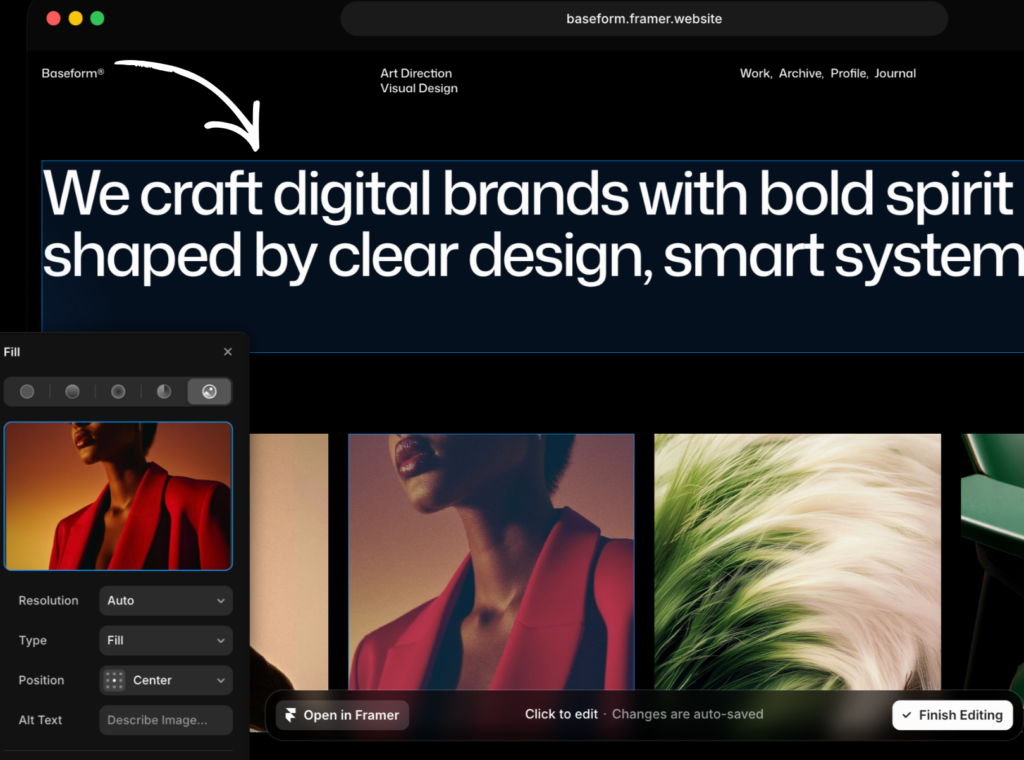Click the Finish Editing button
The image size is (1024, 760).
point(952,715)
